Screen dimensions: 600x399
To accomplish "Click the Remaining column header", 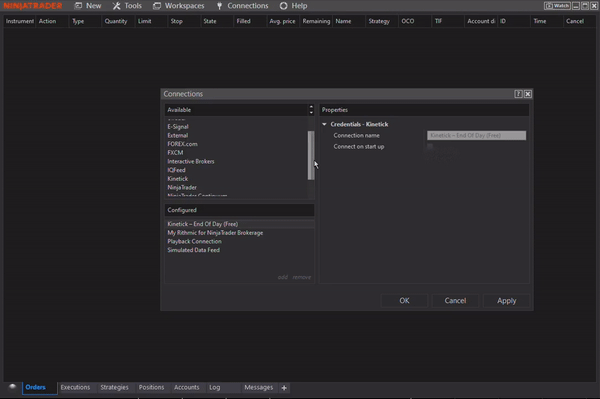I will [316, 21].
